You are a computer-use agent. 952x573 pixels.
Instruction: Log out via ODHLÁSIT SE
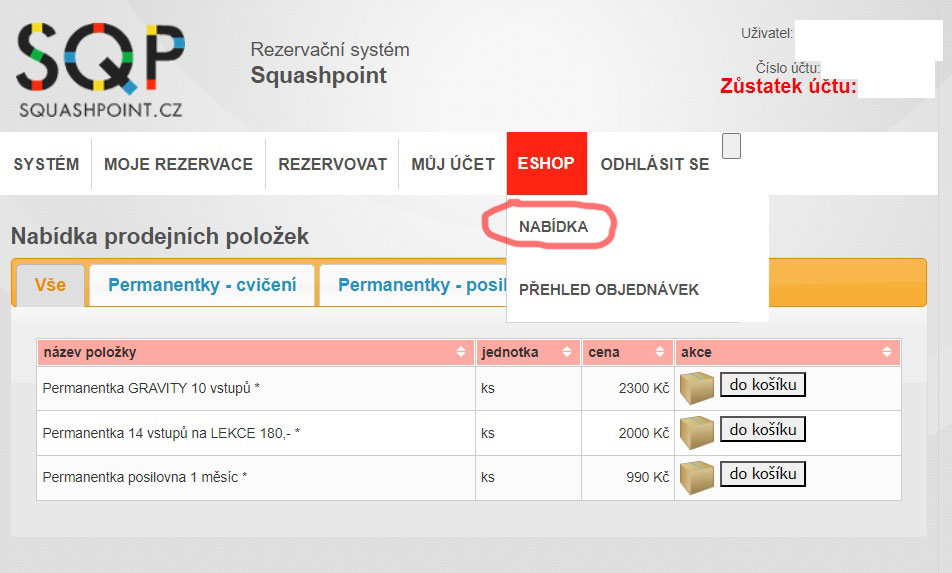pyautogui.click(x=654, y=164)
